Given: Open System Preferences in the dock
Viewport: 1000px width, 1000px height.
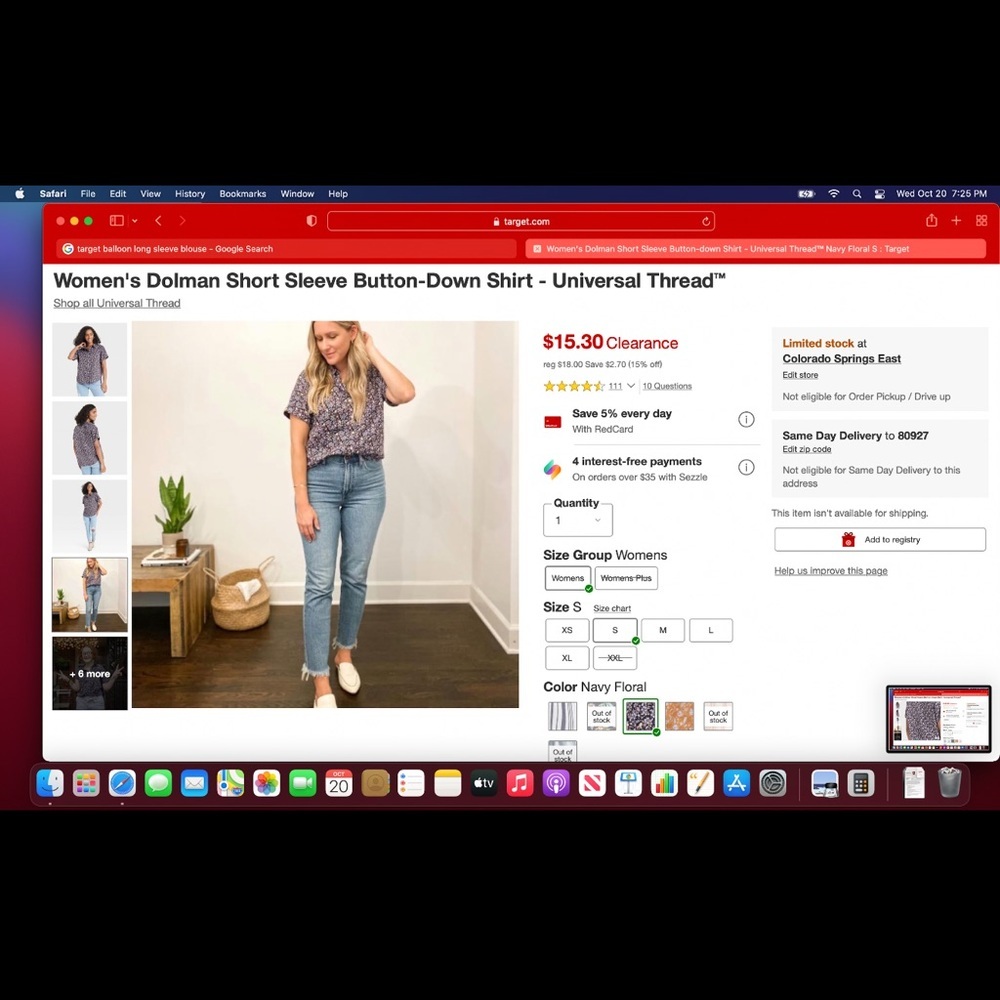Looking at the screenshot, I should pos(772,783).
